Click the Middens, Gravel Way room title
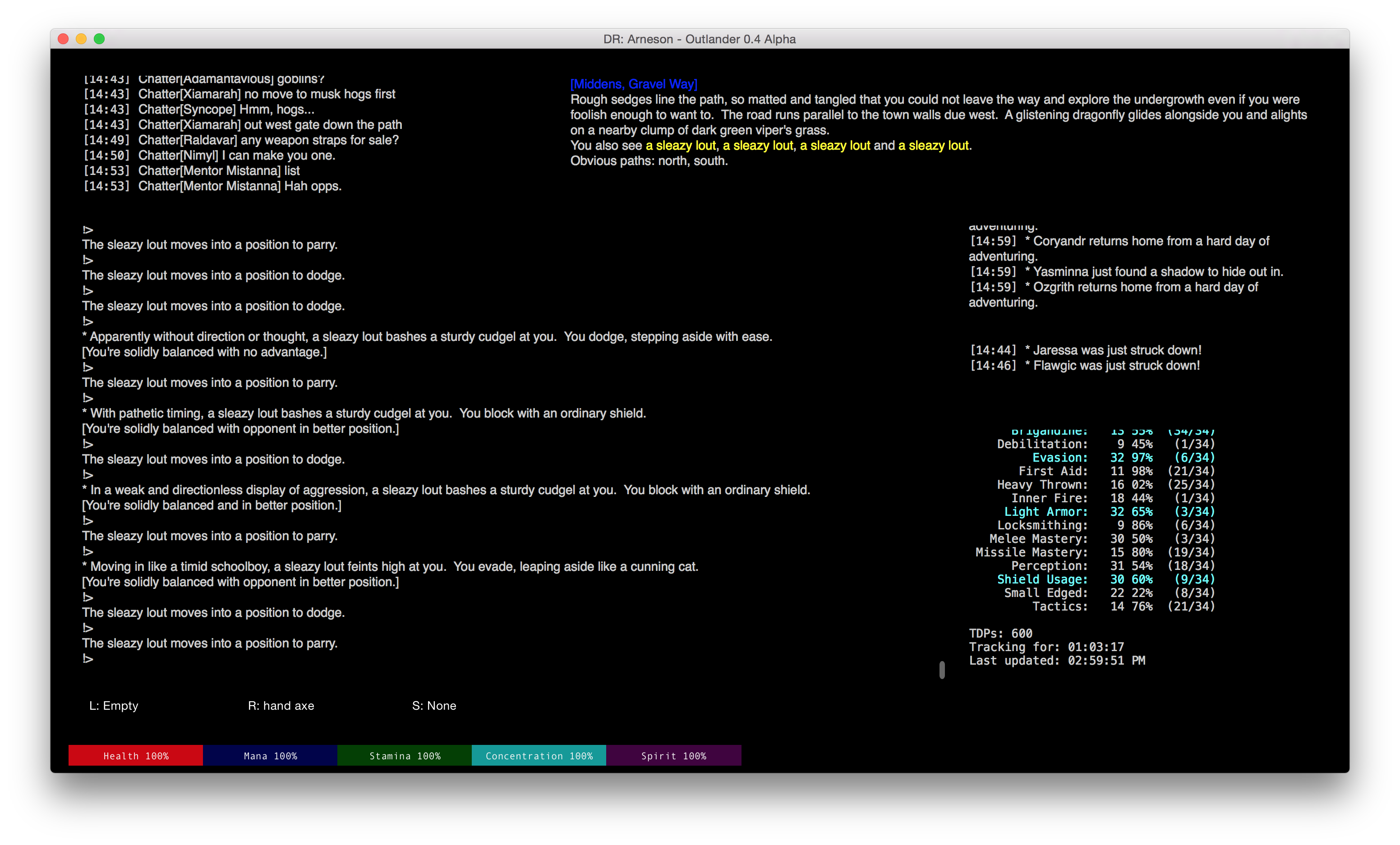Viewport: 1400px width, 845px height. [634, 84]
